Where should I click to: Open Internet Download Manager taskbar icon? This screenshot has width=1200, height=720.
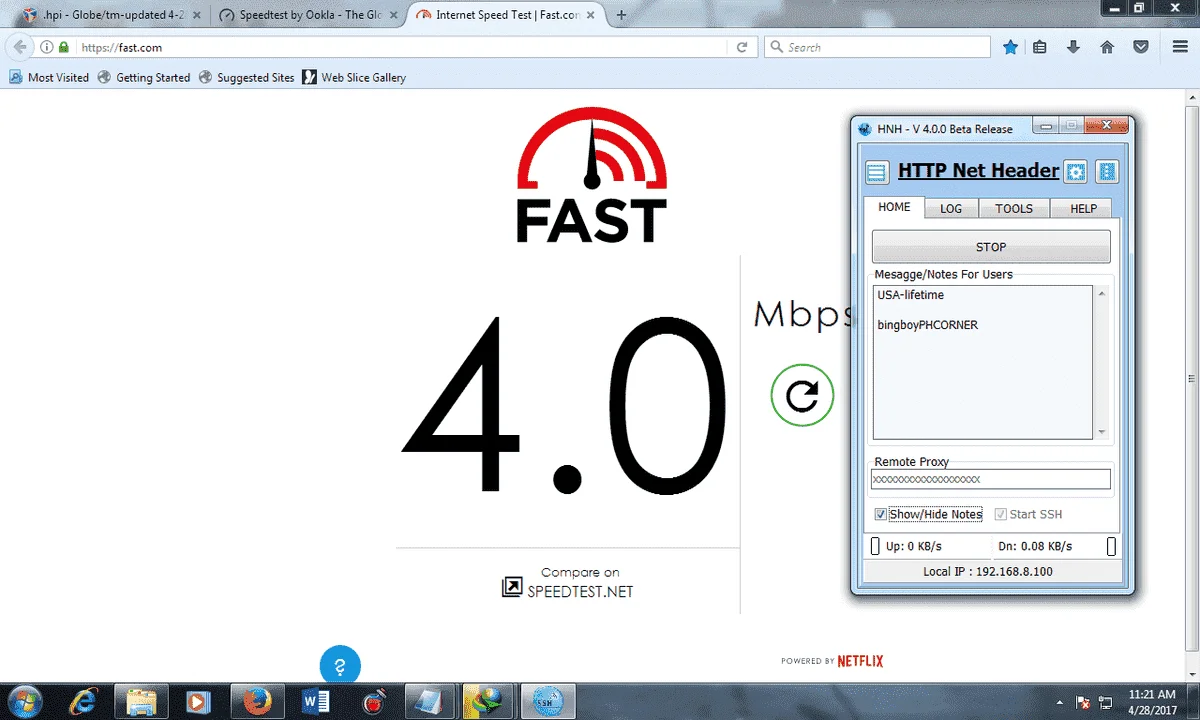pos(490,701)
